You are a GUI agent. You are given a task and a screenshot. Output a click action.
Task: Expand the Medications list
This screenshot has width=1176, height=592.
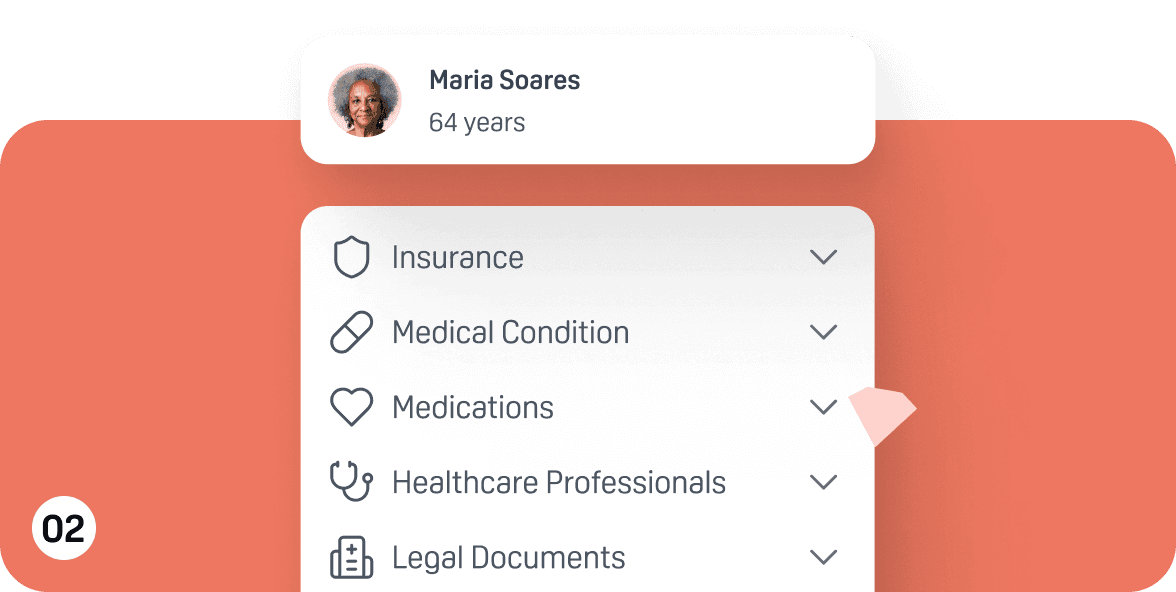[823, 406]
